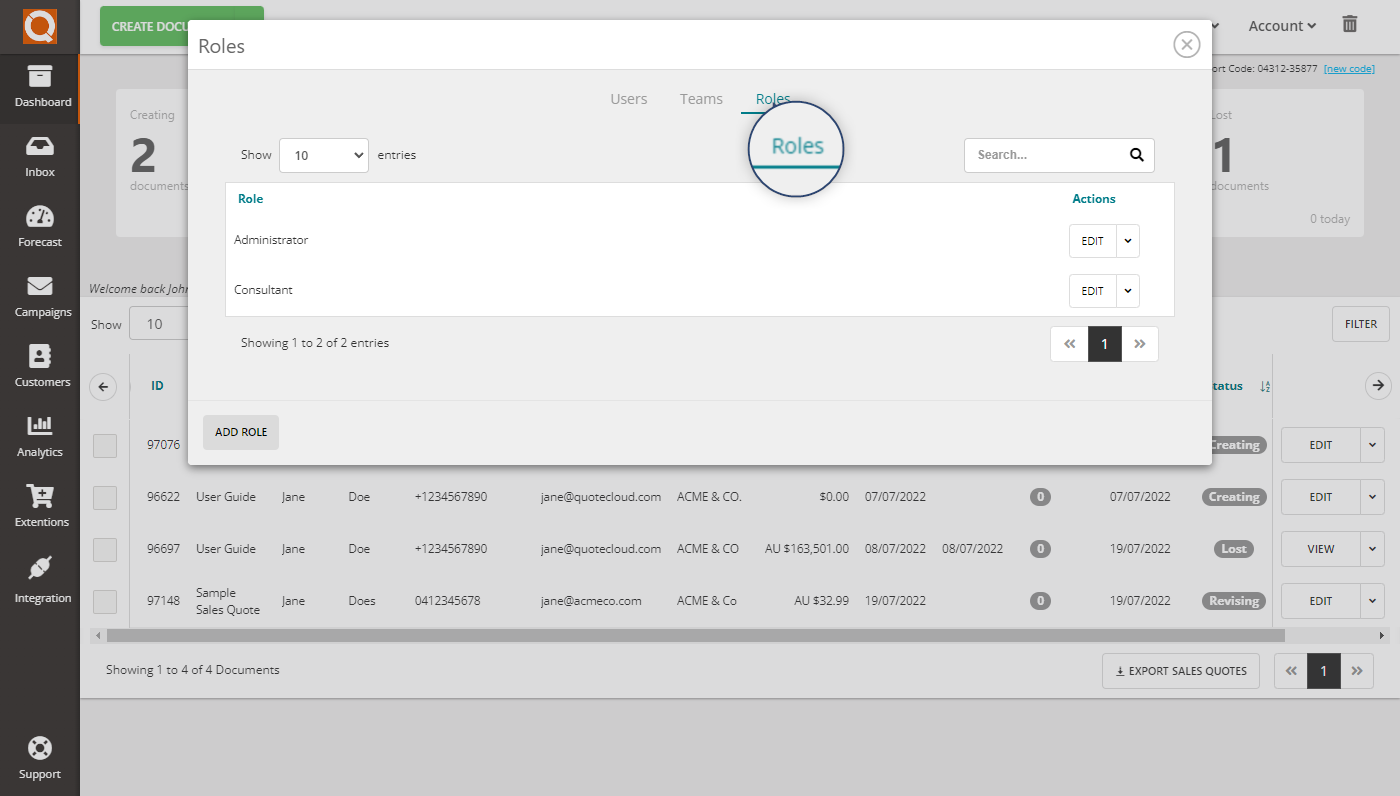Go to Campaigns envelope icon
This screenshot has height=796, width=1400.
pyautogui.click(x=40, y=287)
